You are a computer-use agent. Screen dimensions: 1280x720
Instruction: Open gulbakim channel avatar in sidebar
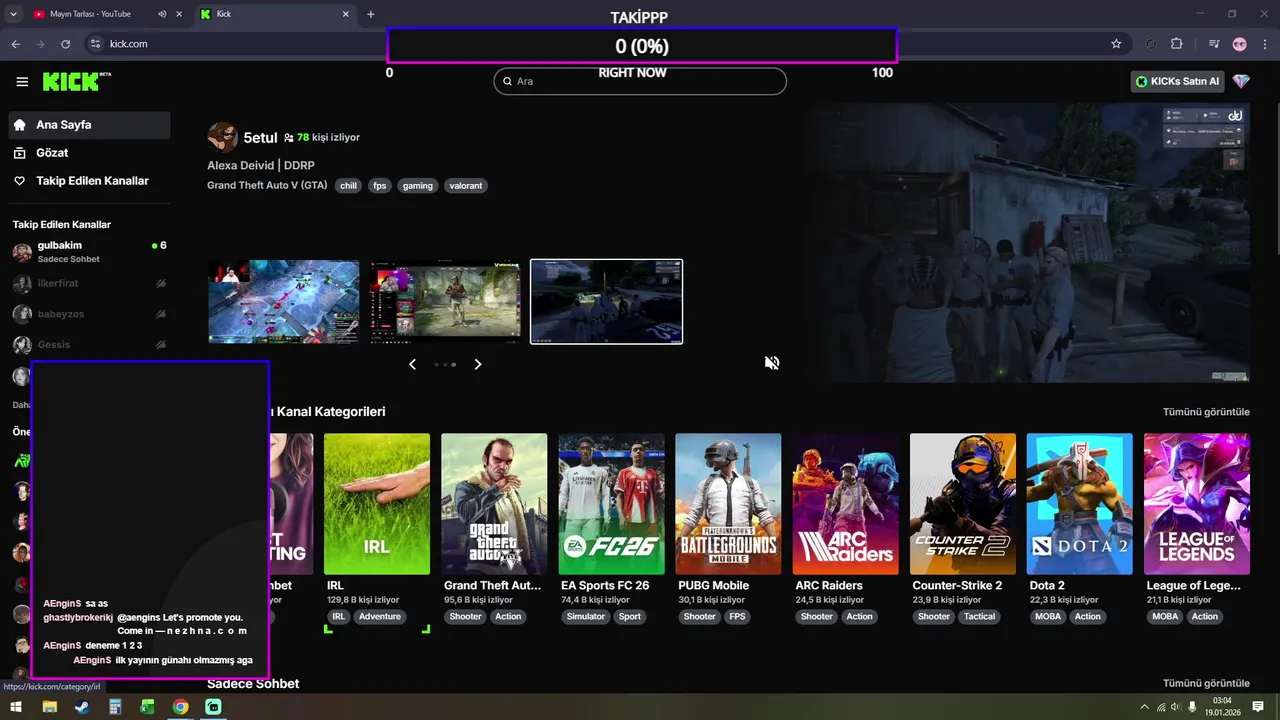22,252
